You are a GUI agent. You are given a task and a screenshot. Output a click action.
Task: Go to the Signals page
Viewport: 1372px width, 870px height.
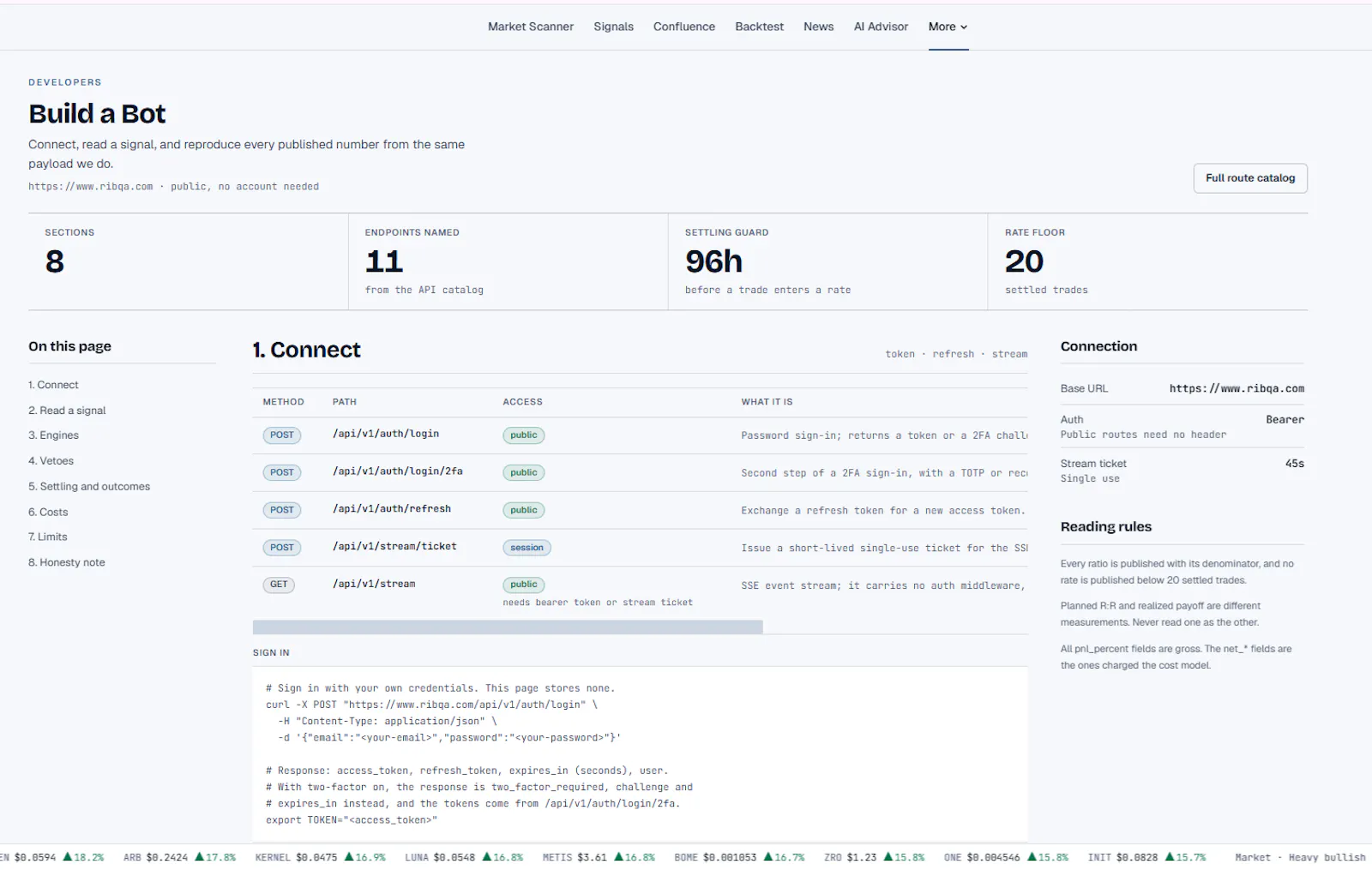[613, 27]
